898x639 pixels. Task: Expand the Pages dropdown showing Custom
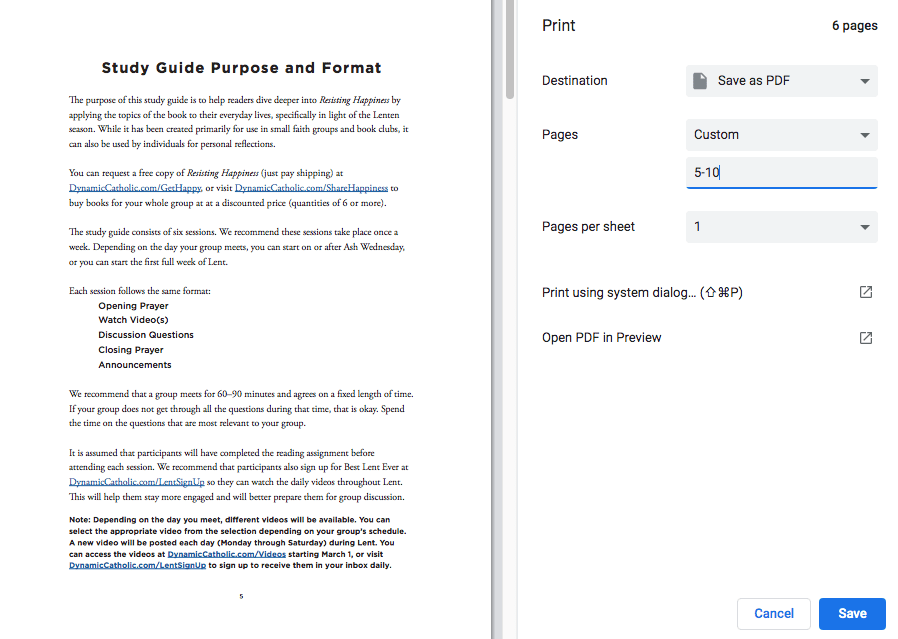coord(780,134)
